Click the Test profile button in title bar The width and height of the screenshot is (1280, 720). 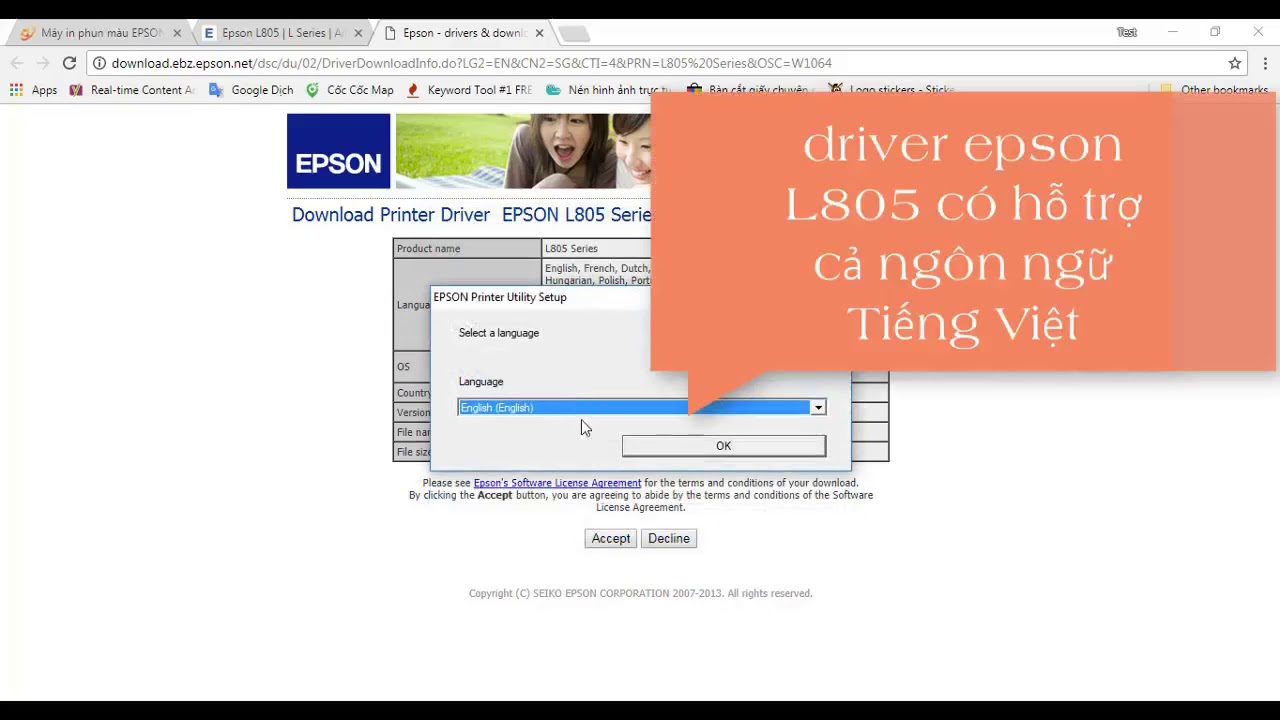tap(1127, 32)
